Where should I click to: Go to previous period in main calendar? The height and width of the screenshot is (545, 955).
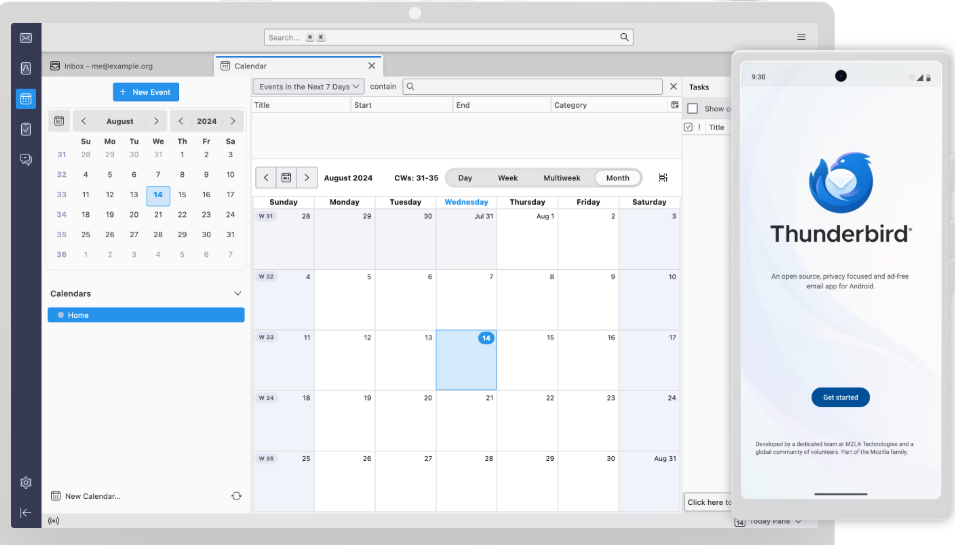[266, 178]
